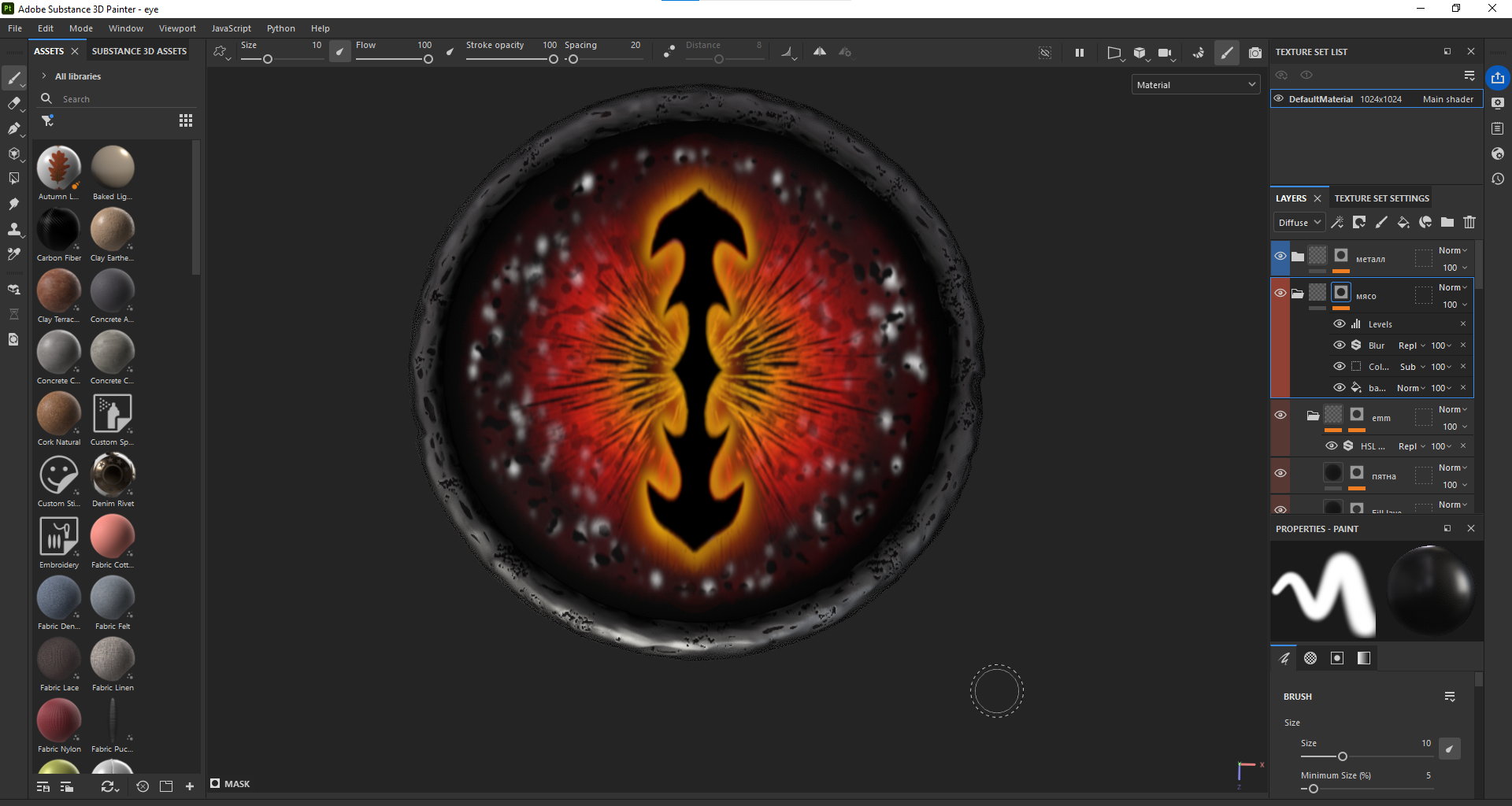This screenshot has height=806, width=1512.
Task: Click Add Smart Material icon
Action: coord(1425,223)
